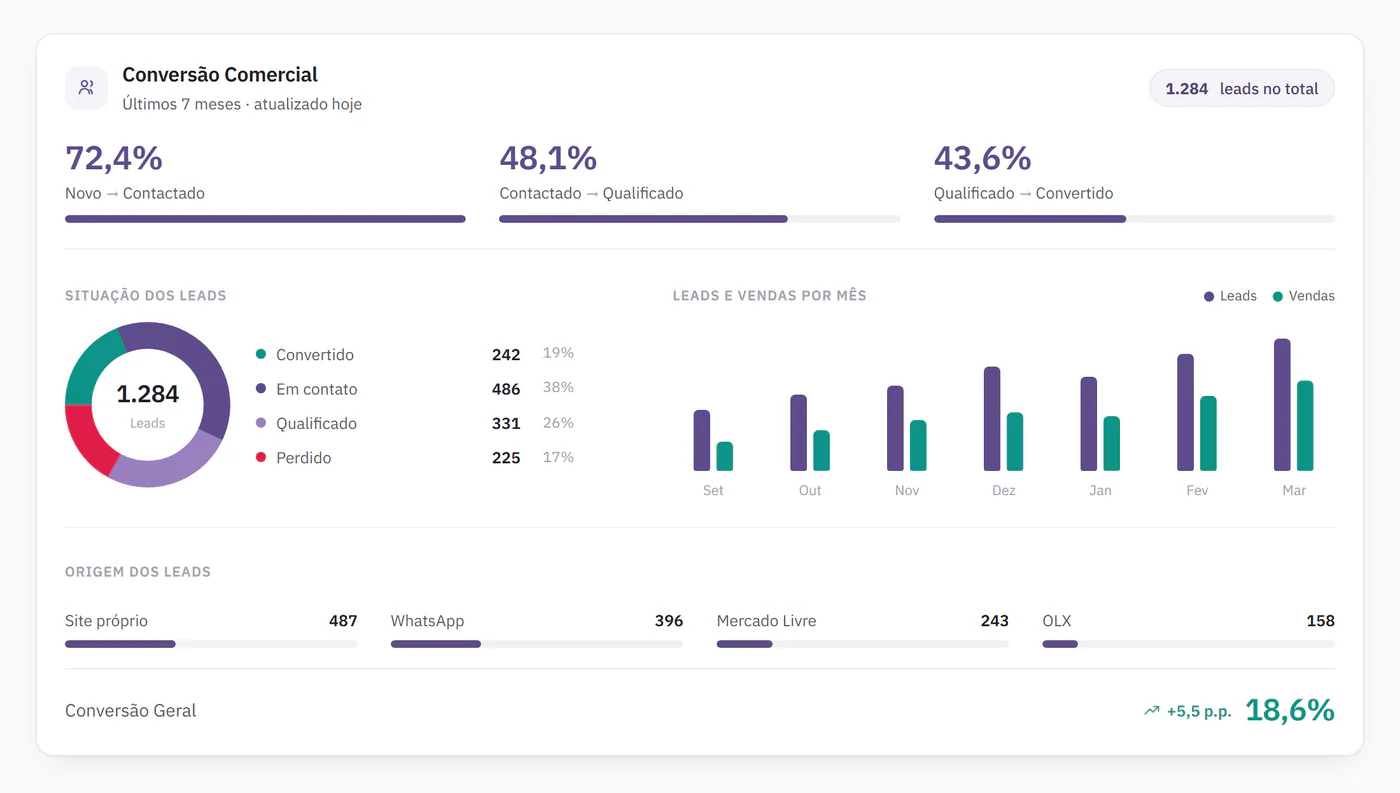Click the purple Leads bar for Nov
The width and height of the screenshot is (1400, 793).
coord(895,428)
